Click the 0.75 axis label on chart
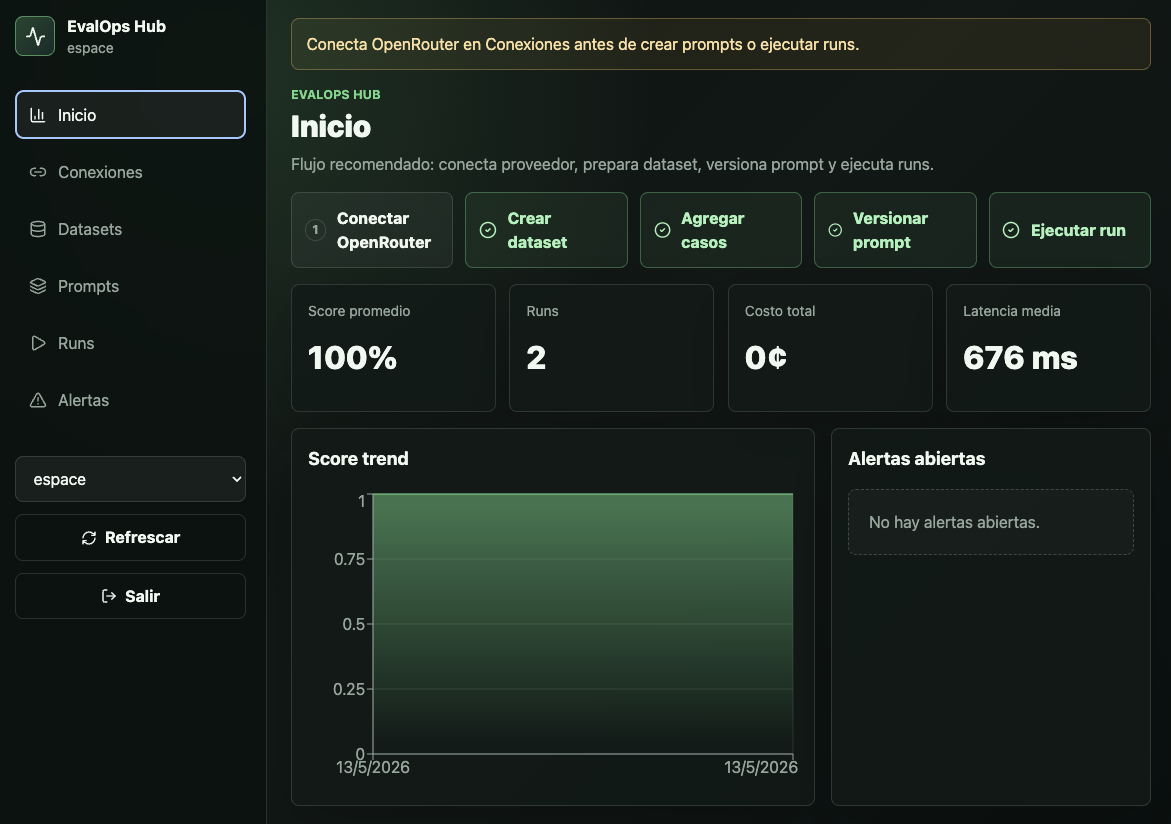The height and width of the screenshot is (824, 1171). click(349, 560)
